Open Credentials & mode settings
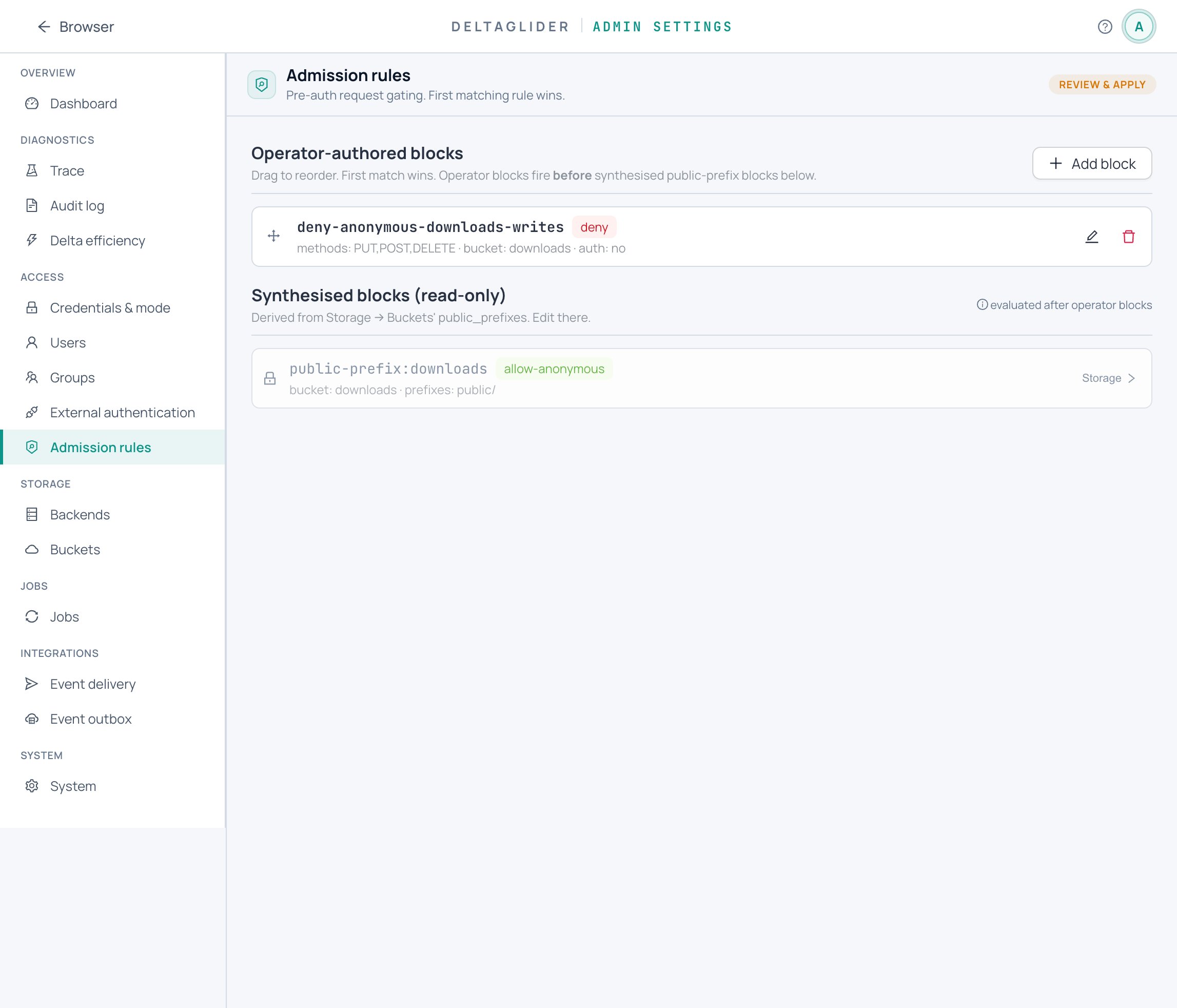This screenshot has height=1008, width=1177. (113, 307)
